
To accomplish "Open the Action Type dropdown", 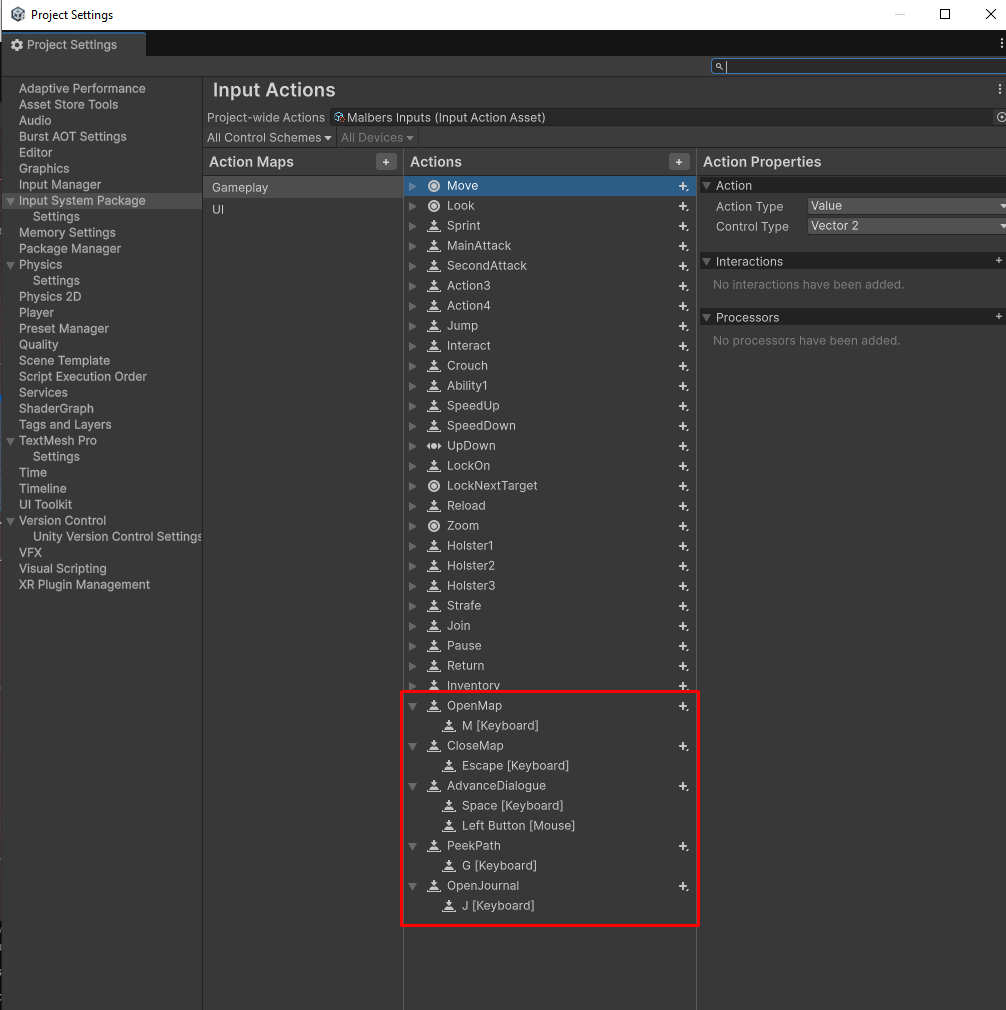I will [x=905, y=206].
